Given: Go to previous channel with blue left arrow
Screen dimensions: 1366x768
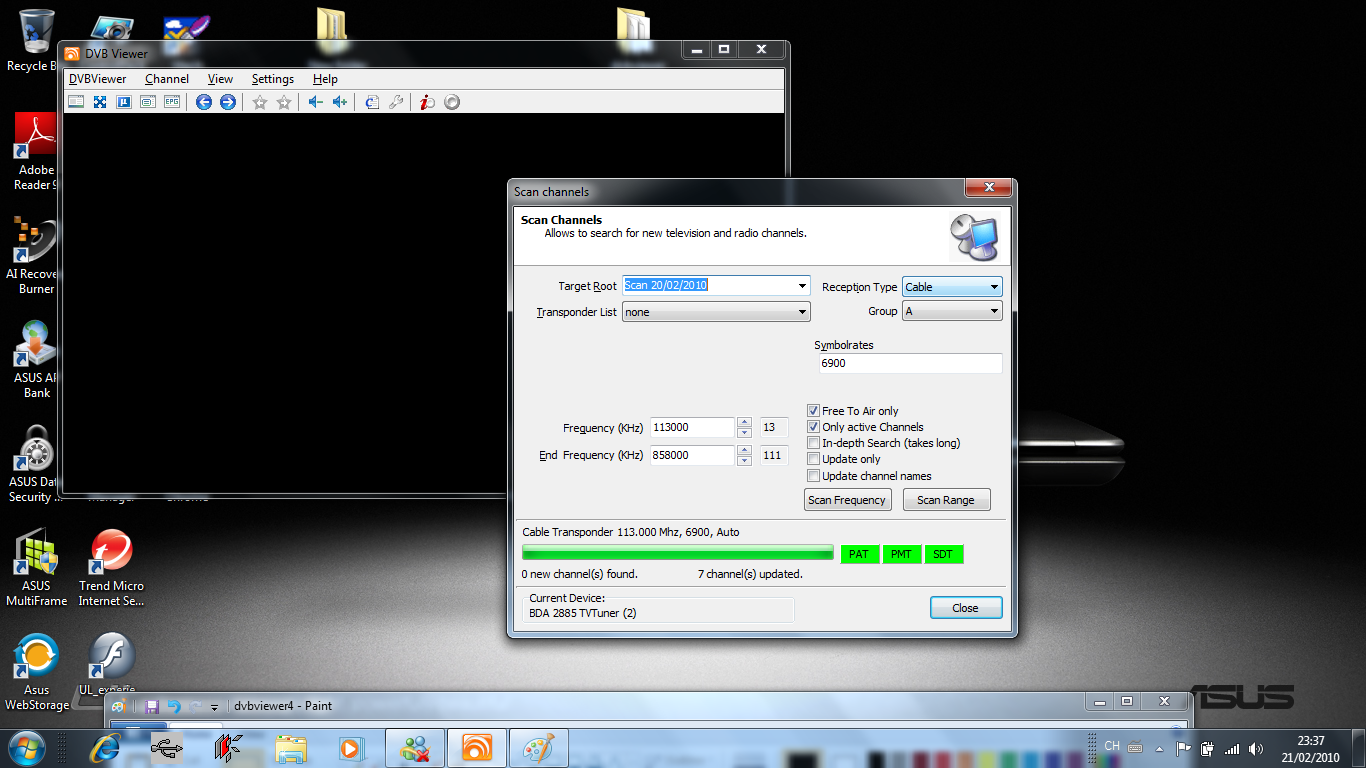Looking at the screenshot, I should pos(204,102).
